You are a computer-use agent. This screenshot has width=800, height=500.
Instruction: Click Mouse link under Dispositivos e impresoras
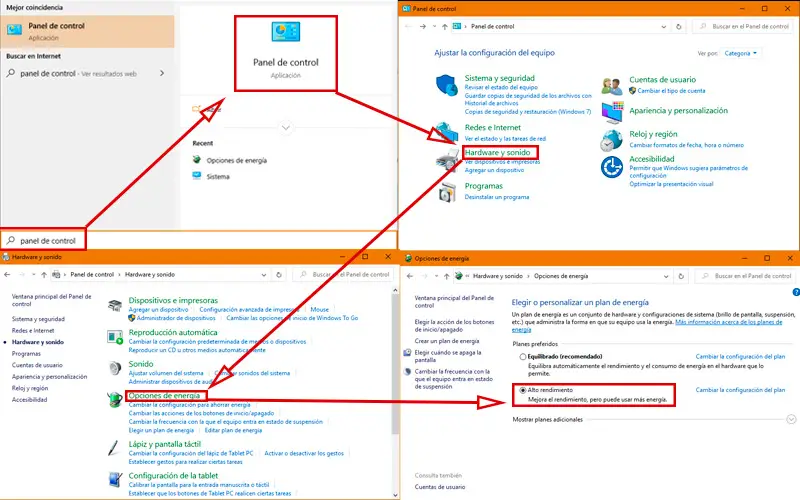click(x=320, y=309)
